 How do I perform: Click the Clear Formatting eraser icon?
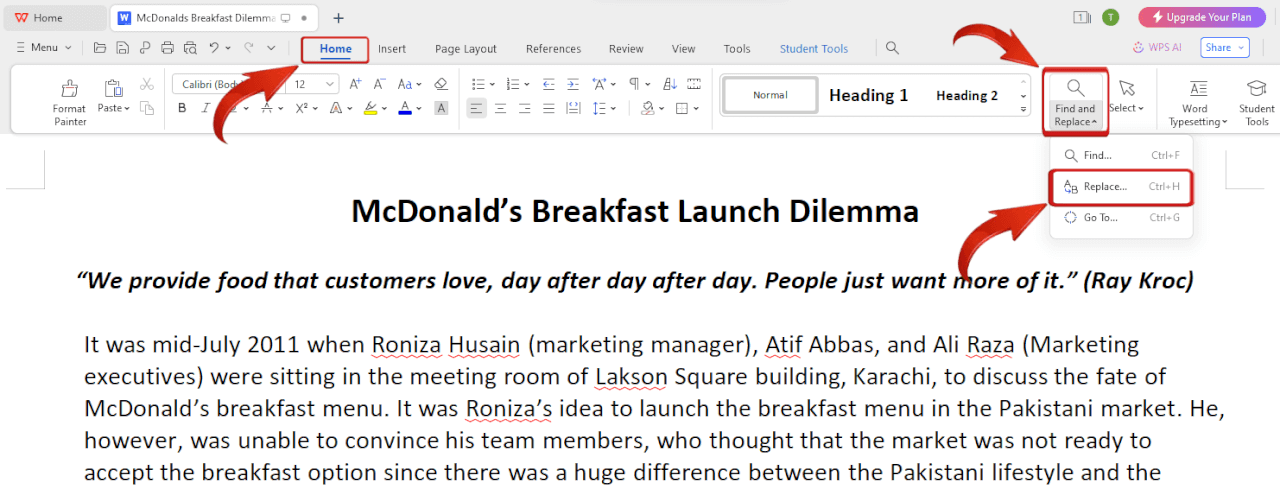tap(441, 84)
